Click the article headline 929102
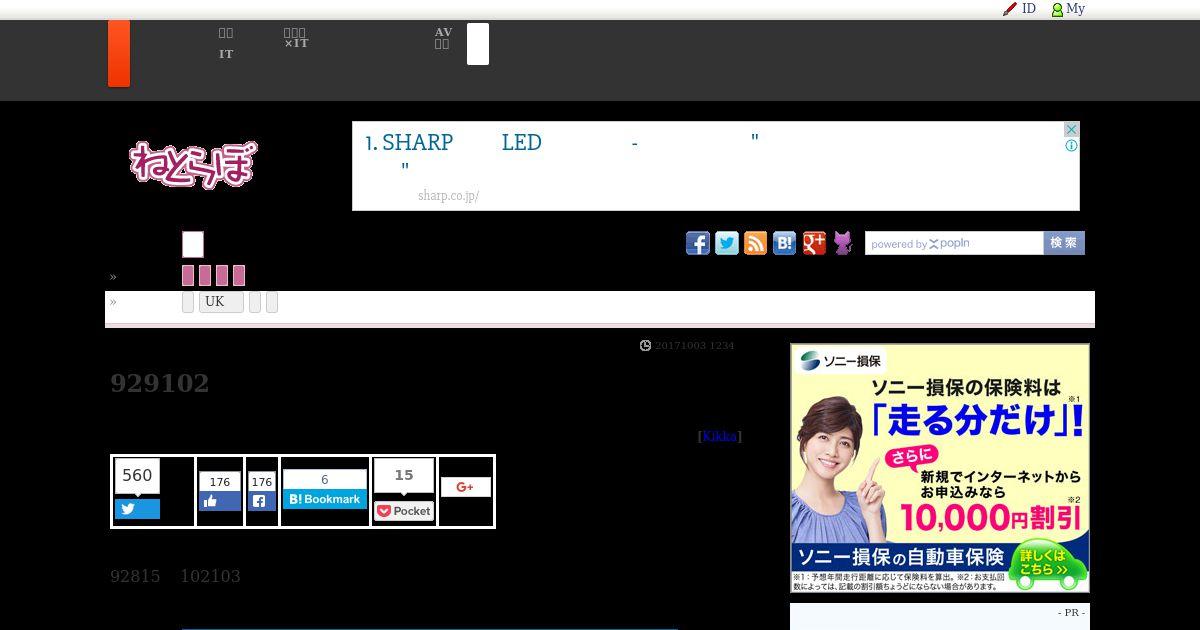1200x630 pixels. click(x=160, y=384)
